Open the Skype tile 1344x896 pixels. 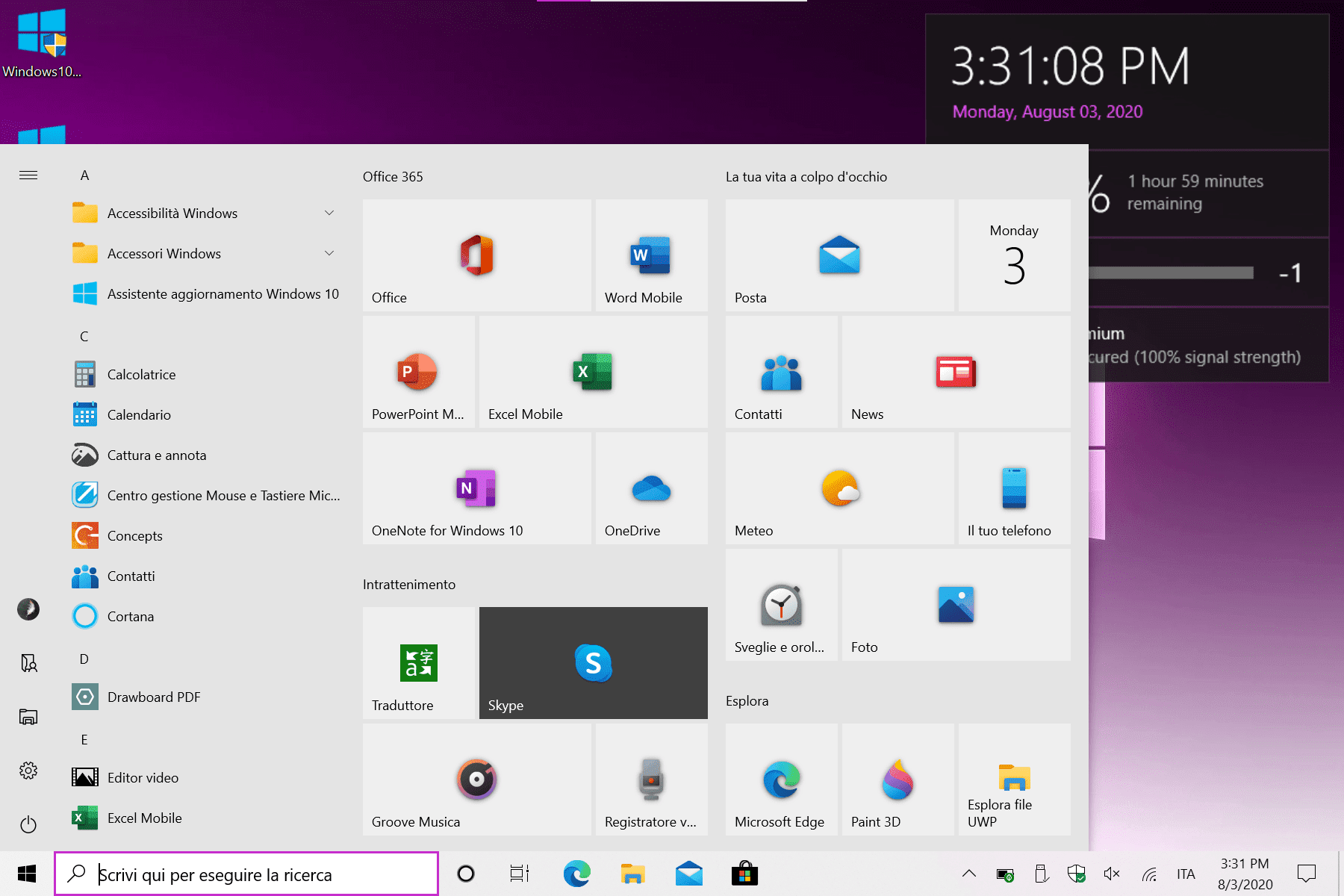(593, 663)
